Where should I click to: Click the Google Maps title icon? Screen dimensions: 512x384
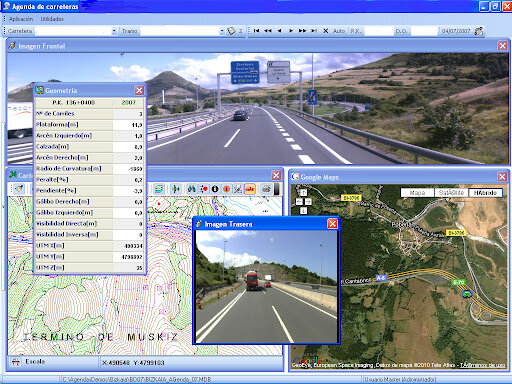[x=295, y=177]
